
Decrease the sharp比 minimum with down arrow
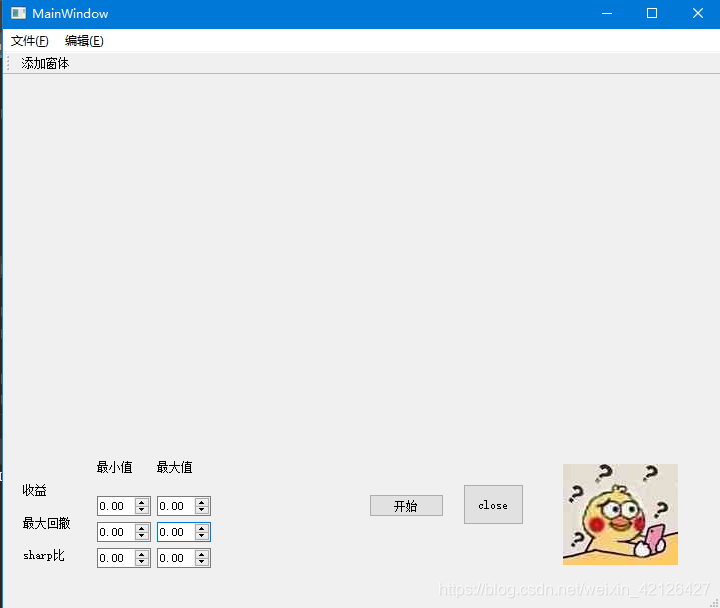[142, 563]
